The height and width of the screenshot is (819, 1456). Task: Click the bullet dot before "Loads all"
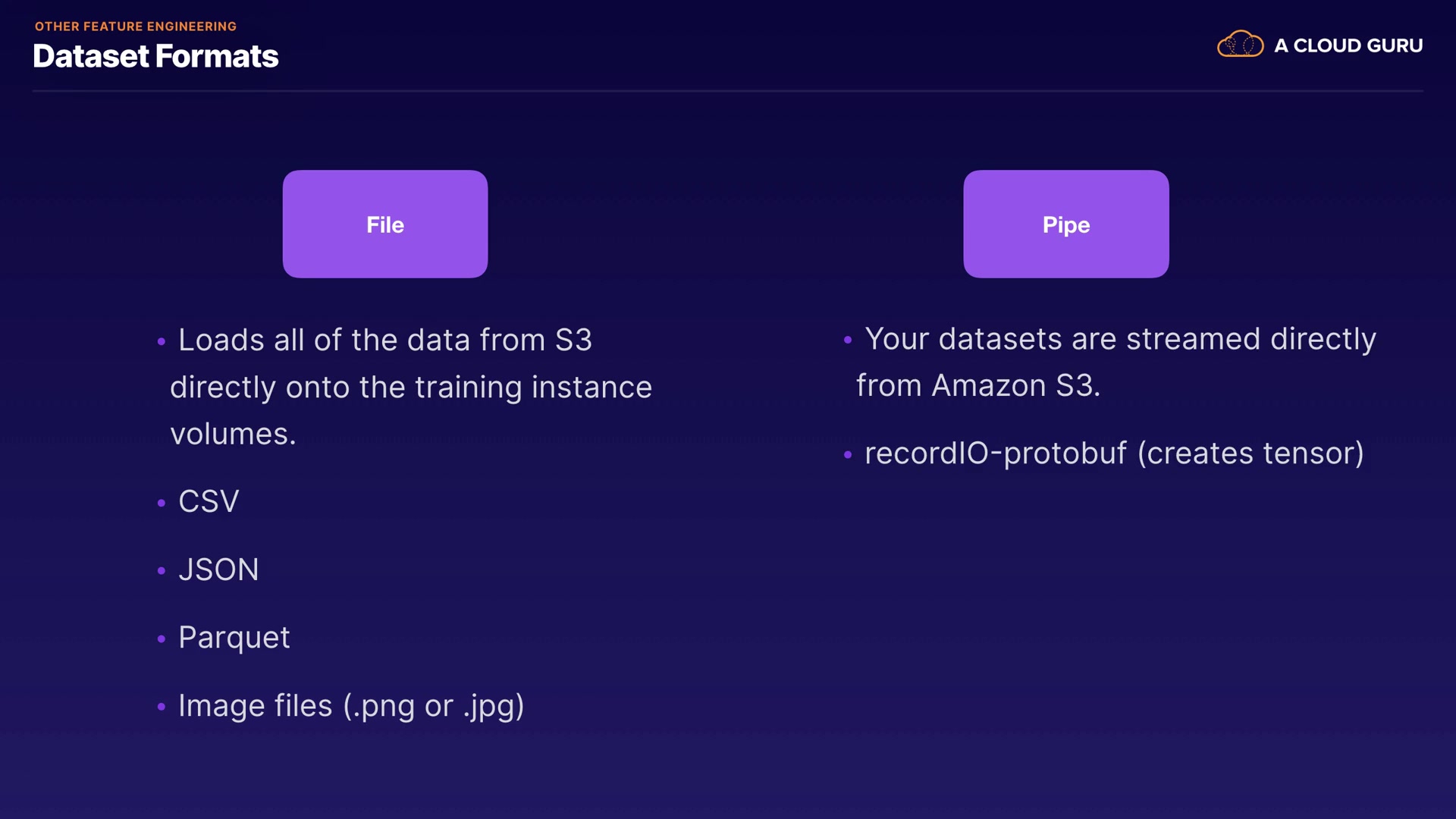[161, 342]
